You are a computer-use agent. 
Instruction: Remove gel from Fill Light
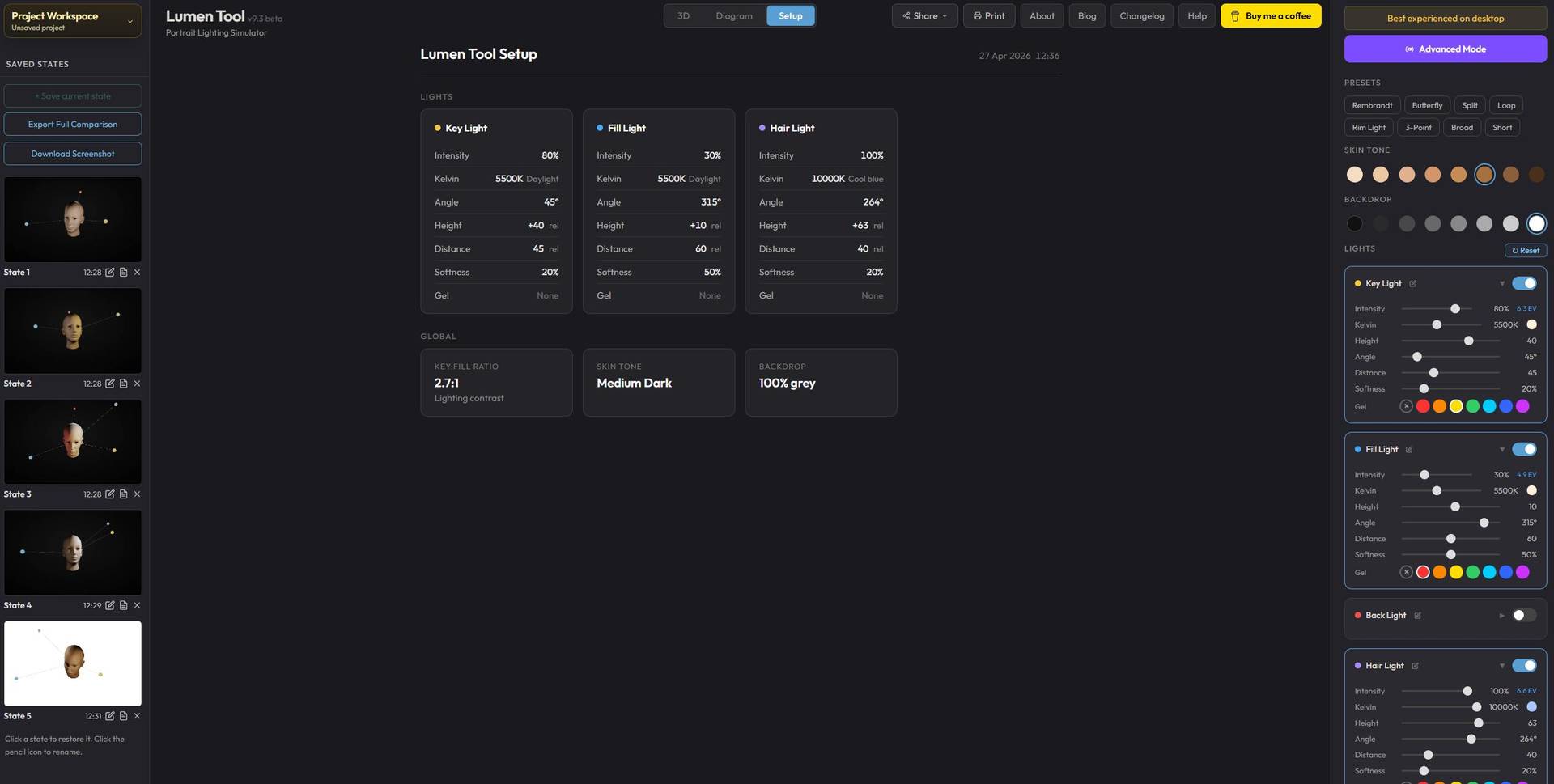(1407, 572)
